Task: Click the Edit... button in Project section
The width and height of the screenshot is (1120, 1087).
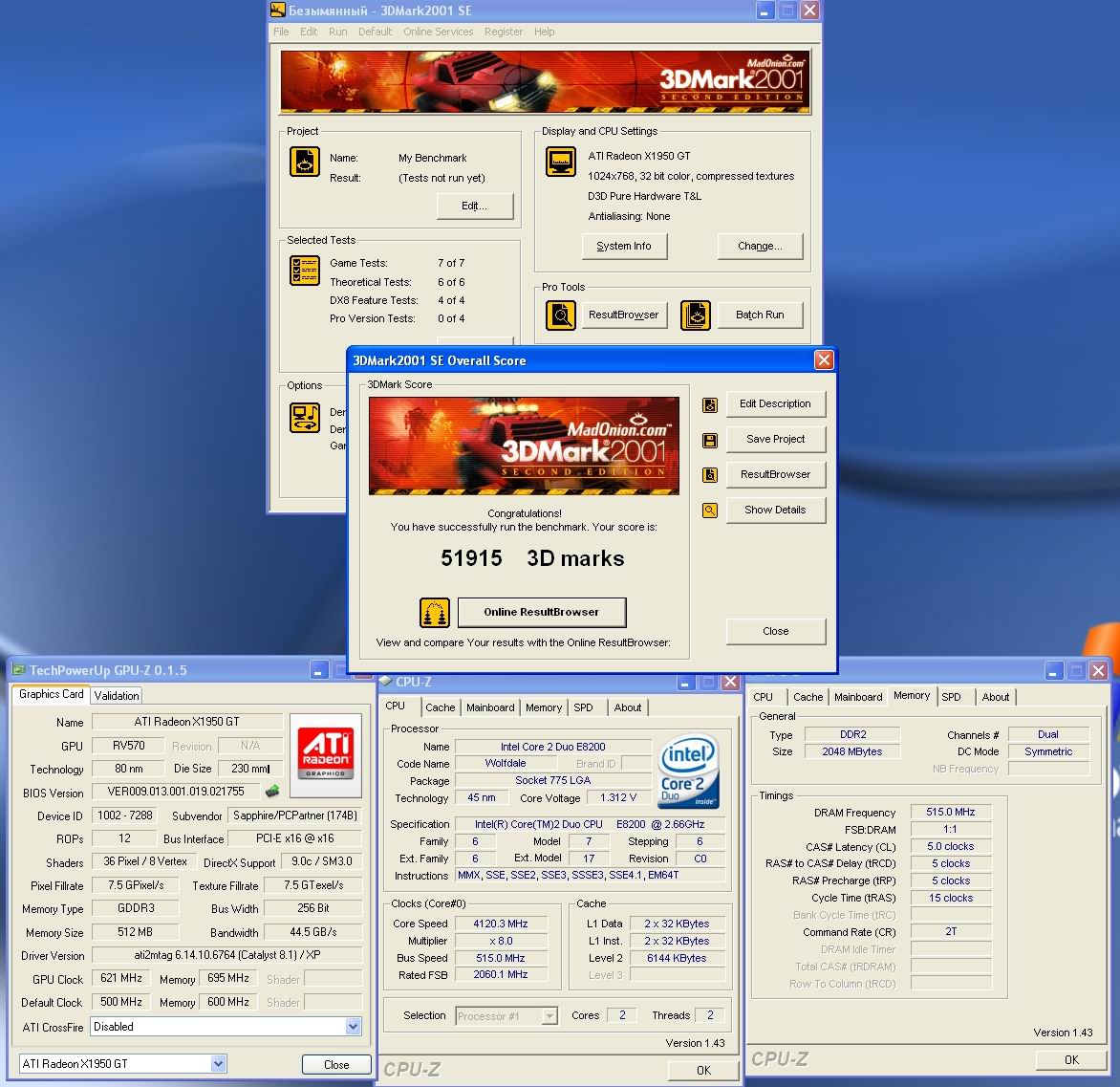Action: click(474, 206)
